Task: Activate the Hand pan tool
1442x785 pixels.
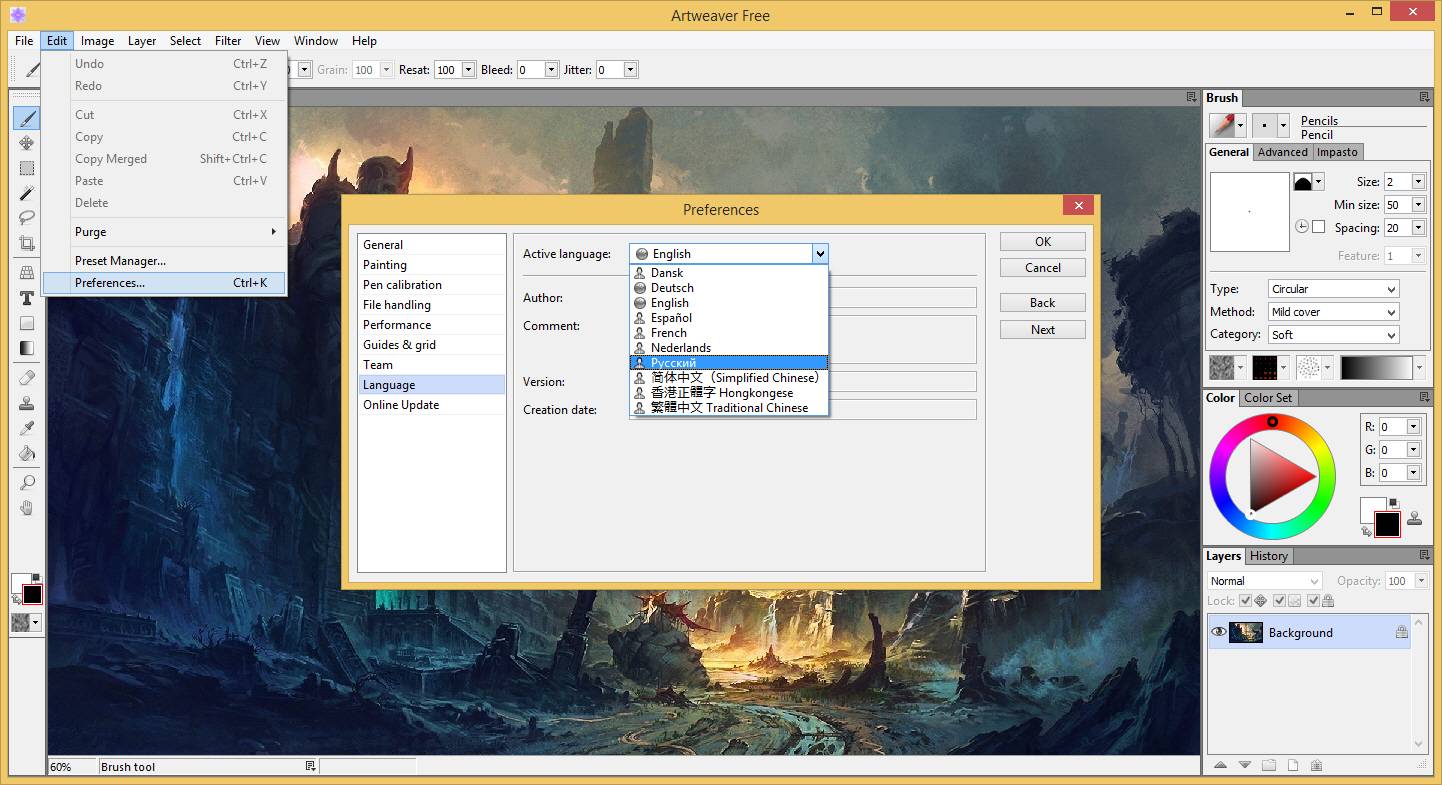Action: (27, 508)
